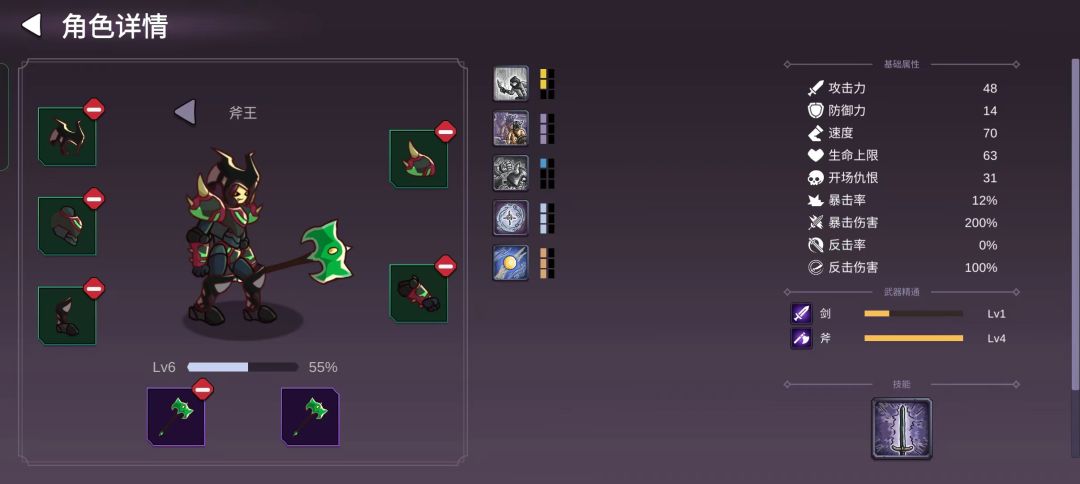Select the compass emblem trait icon
The width and height of the screenshot is (1080, 484).
coord(511,218)
